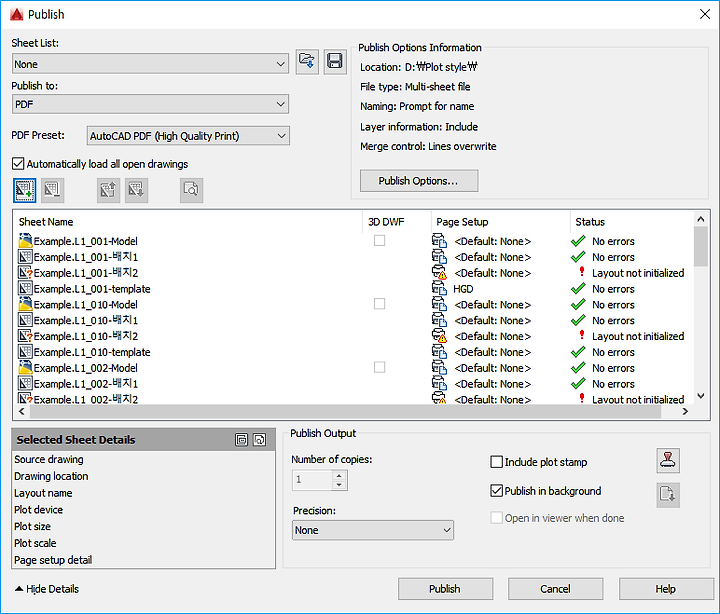Click the Move Sheet Up icon
The width and height of the screenshot is (720, 614).
[108, 190]
